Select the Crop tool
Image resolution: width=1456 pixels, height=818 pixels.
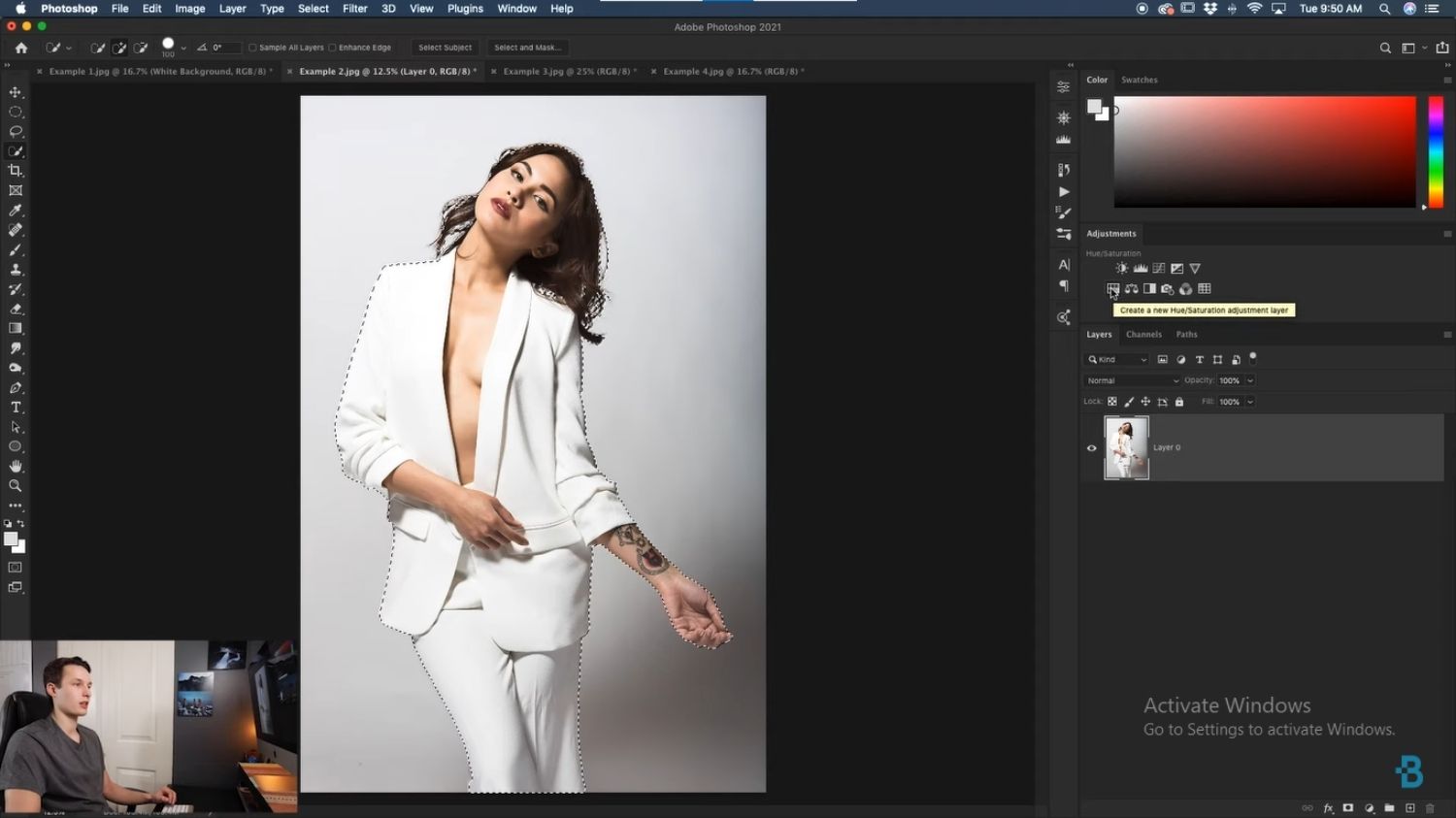coord(16,170)
